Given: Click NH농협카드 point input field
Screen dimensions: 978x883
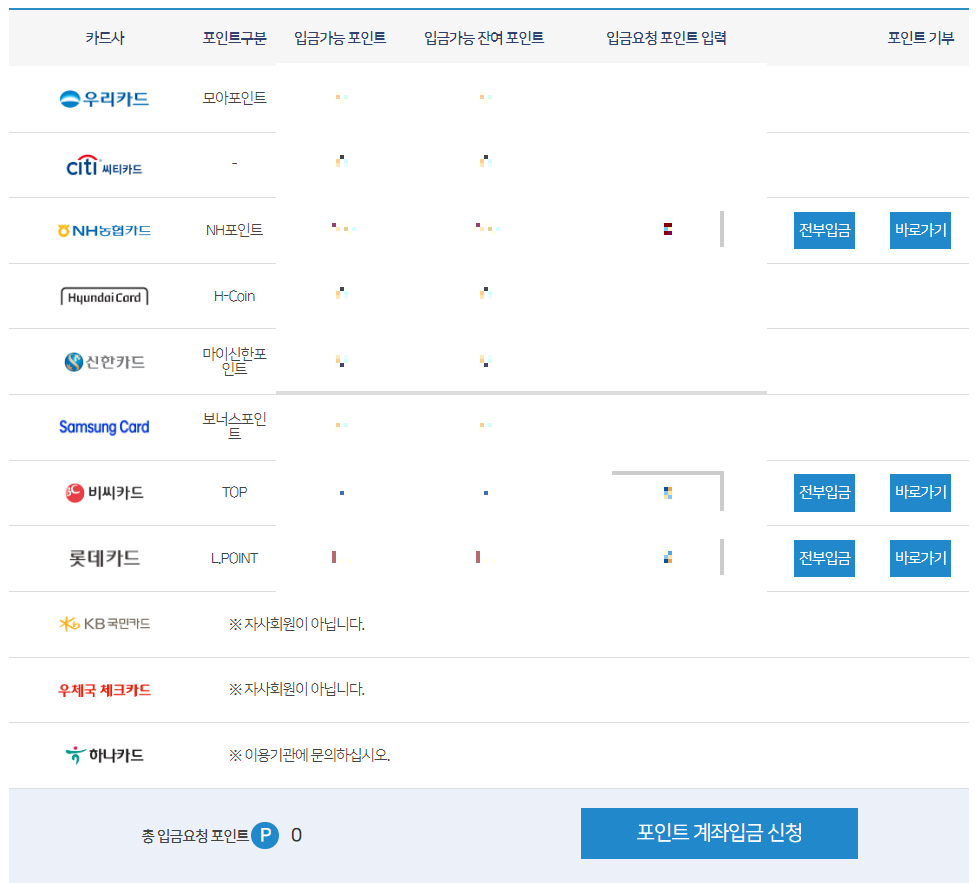Looking at the screenshot, I should (668, 229).
